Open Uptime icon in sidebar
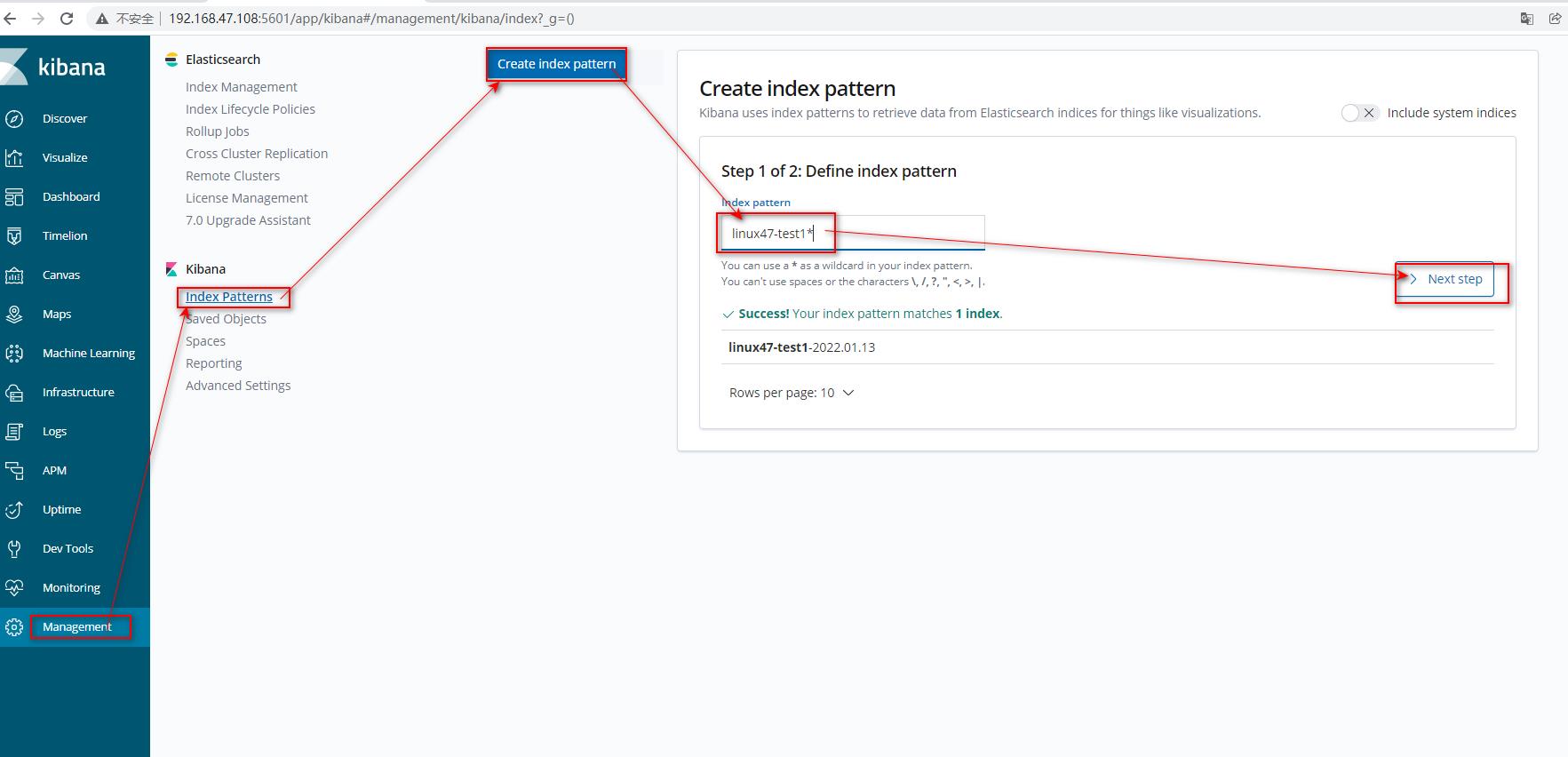 point(14,510)
